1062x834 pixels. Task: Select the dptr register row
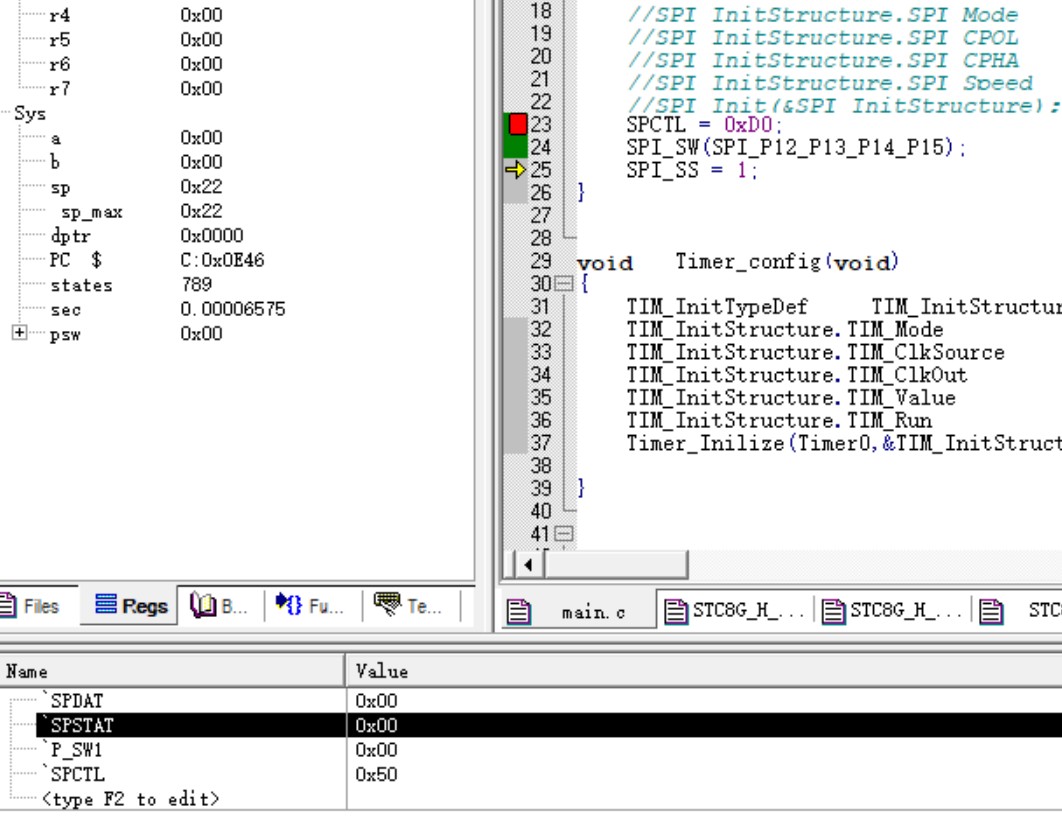[x=68, y=236]
